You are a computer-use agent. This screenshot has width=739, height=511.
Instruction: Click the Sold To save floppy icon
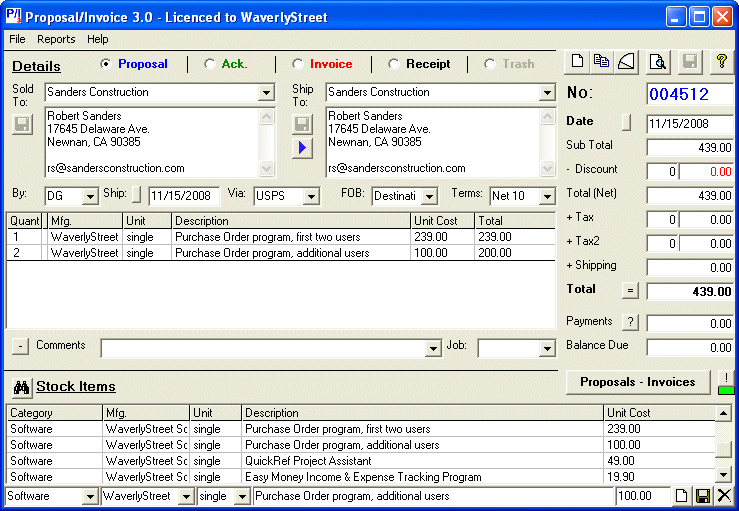(22, 124)
